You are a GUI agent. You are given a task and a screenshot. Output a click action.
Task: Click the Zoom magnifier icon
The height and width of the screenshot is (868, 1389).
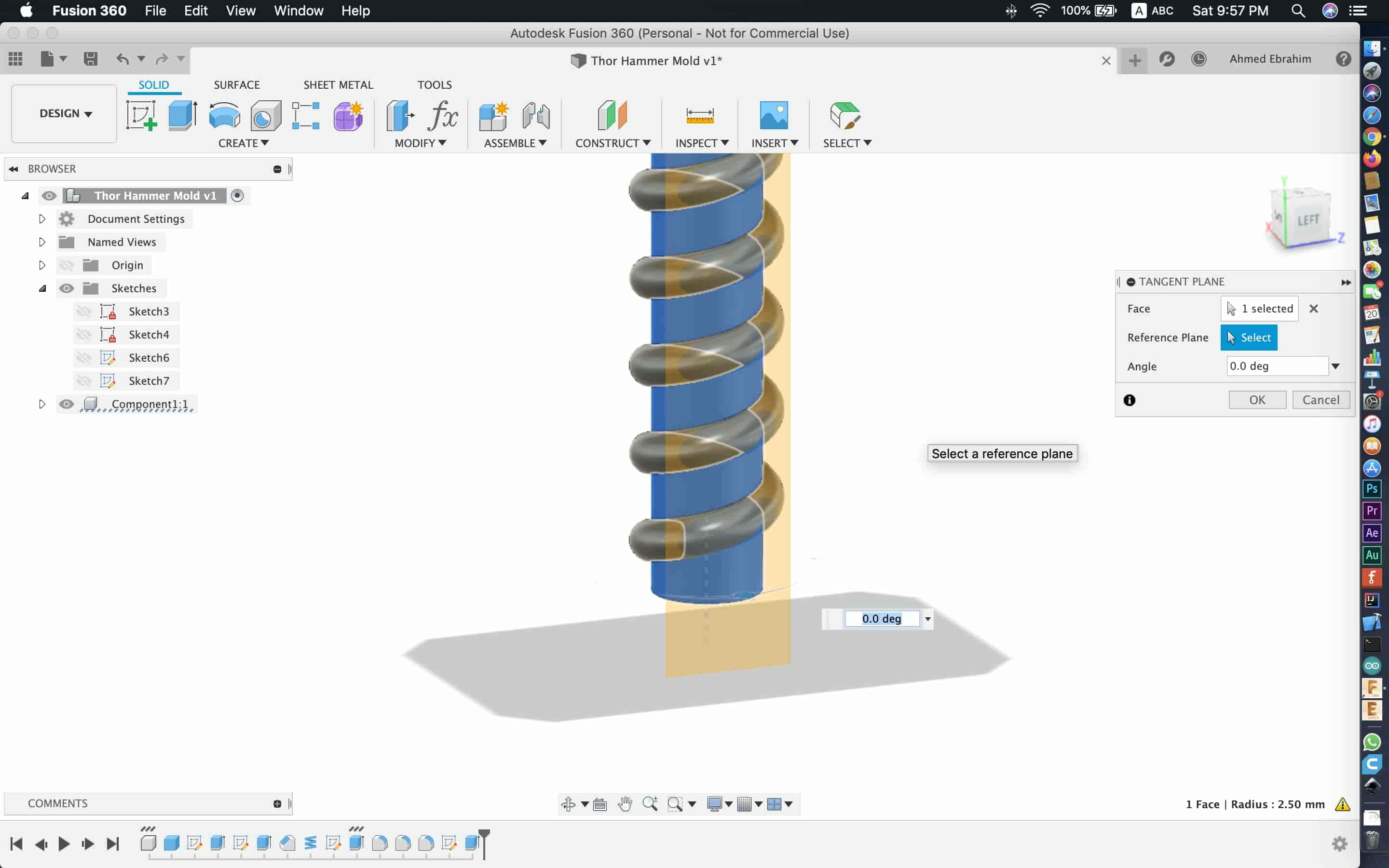pyautogui.click(x=650, y=804)
